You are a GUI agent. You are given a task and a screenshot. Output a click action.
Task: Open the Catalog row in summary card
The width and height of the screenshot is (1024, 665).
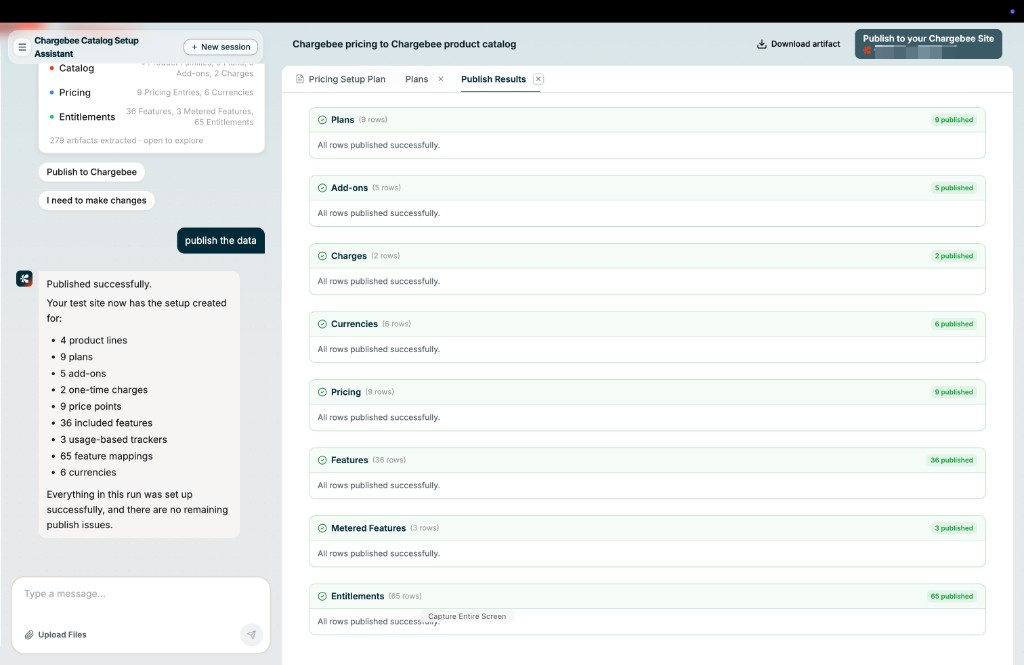152,68
